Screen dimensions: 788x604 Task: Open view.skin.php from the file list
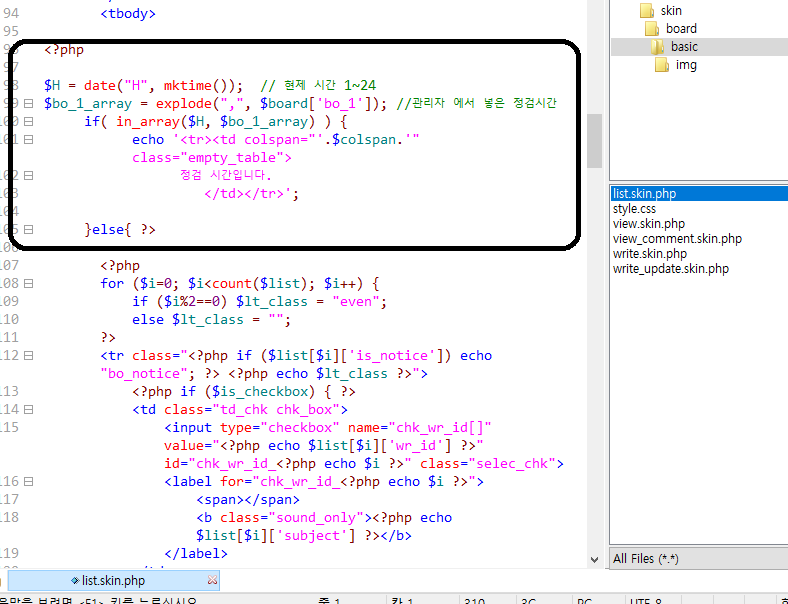[x=648, y=224]
